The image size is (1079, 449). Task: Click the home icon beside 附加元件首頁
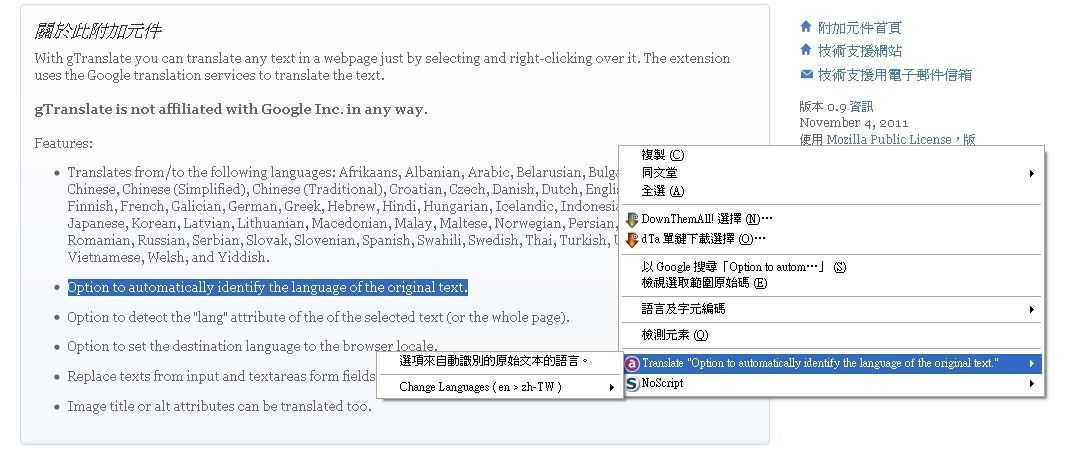click(806, 27)
